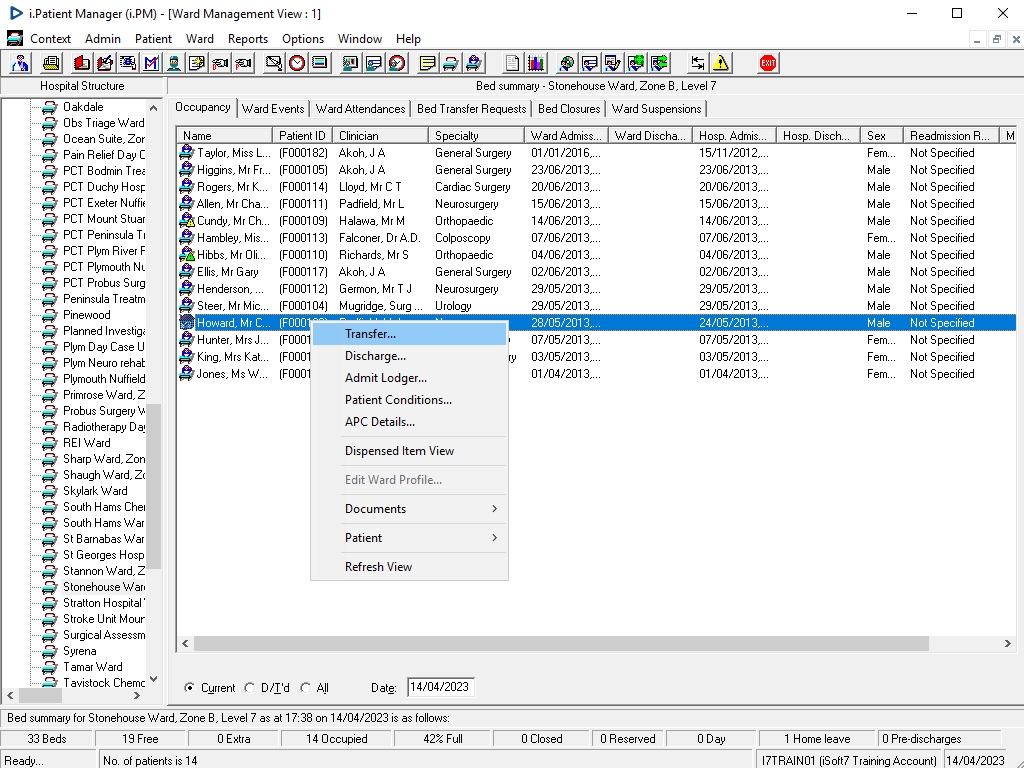Open the Bed Closures tab
Screen dimensions: 1024x768
(x=569, y=109)
